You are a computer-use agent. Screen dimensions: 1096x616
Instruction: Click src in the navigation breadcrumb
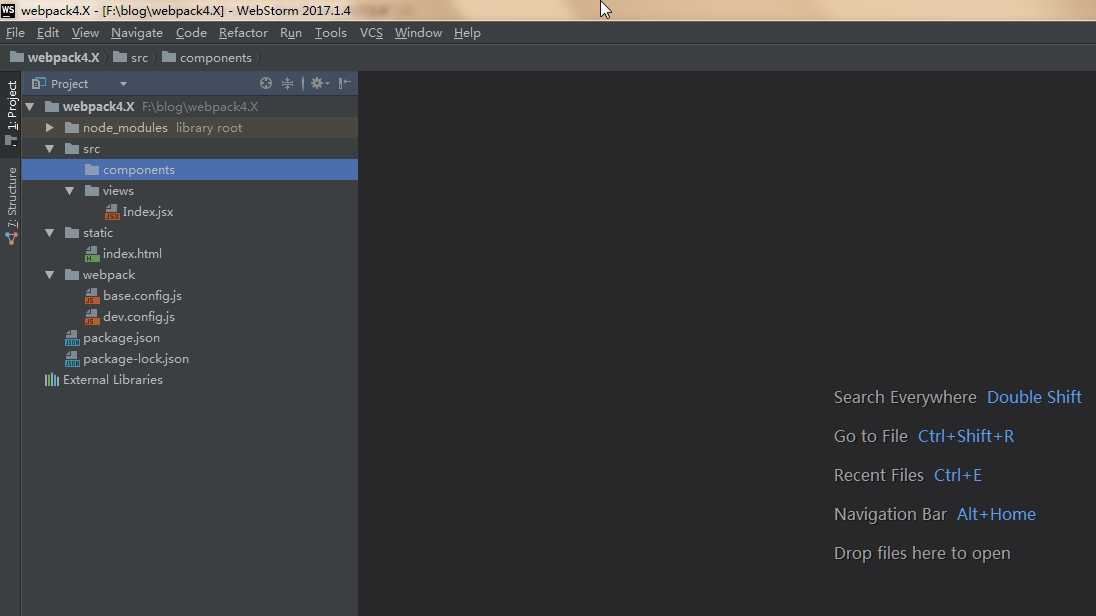coord(131,57)
